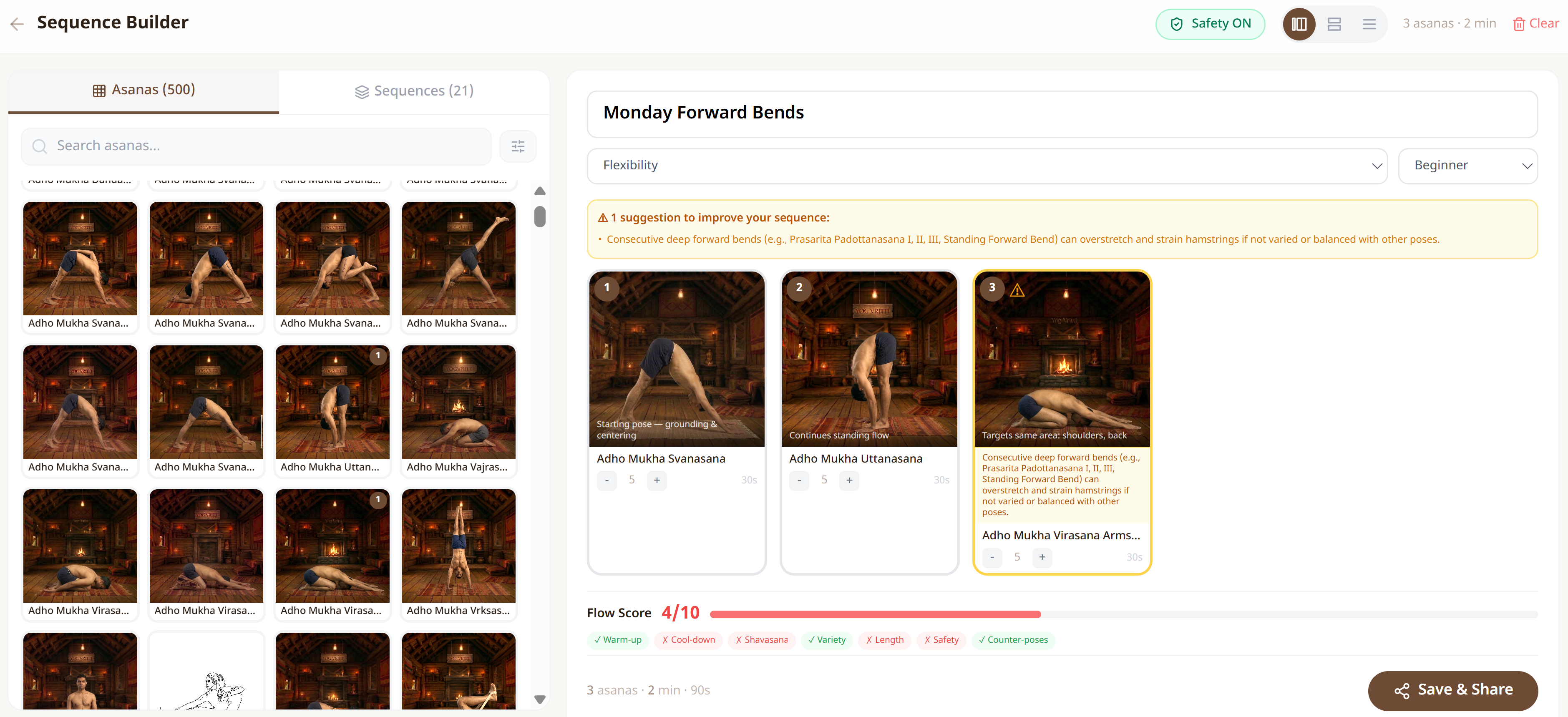Image resolution: width=1568 pixels, height=717 pixels.
Task: Click the asana list scrollbar thumb
Action: 539,216
